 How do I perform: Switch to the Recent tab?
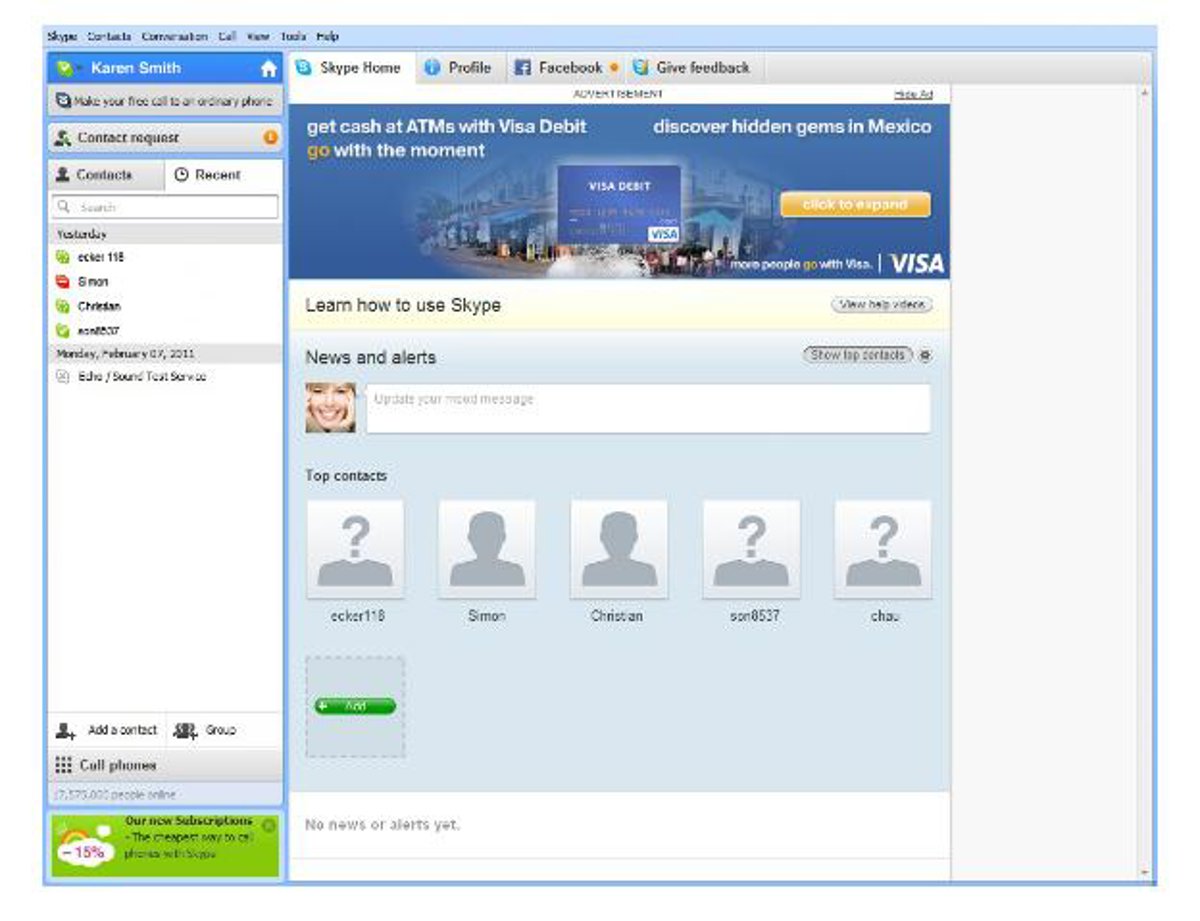tap(207, 175)
